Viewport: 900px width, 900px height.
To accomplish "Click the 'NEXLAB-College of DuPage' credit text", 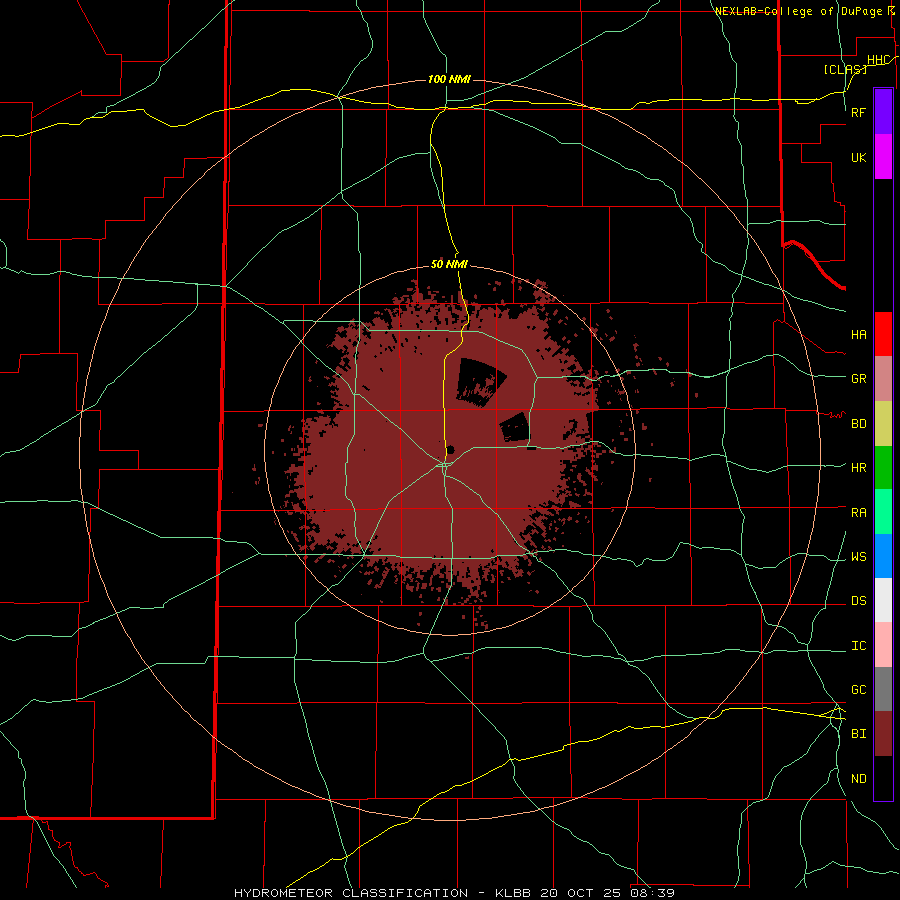I will (798, 11).
